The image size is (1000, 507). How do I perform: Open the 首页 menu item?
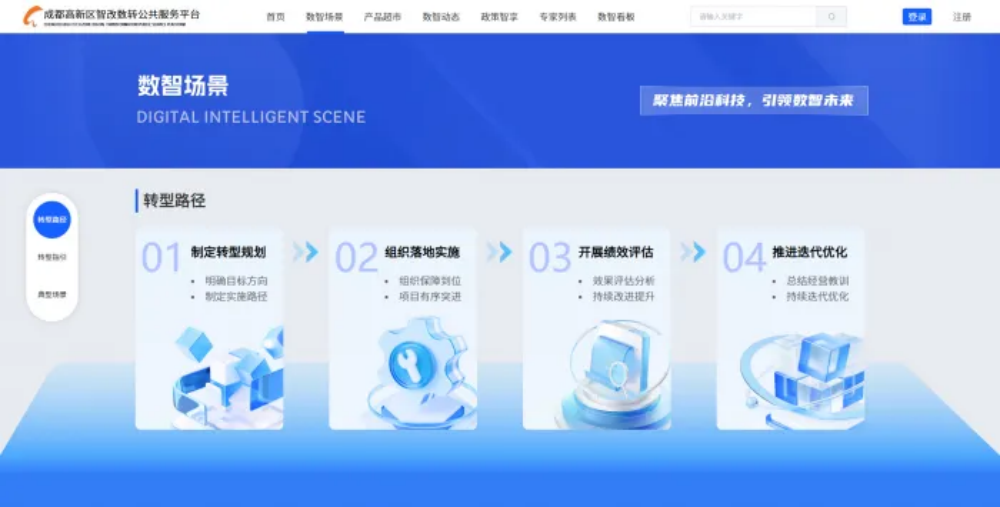[275, 17]
